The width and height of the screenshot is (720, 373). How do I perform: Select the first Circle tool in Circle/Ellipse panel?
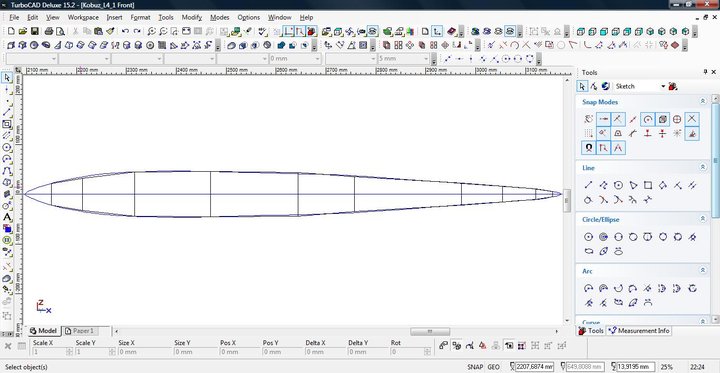588,237
